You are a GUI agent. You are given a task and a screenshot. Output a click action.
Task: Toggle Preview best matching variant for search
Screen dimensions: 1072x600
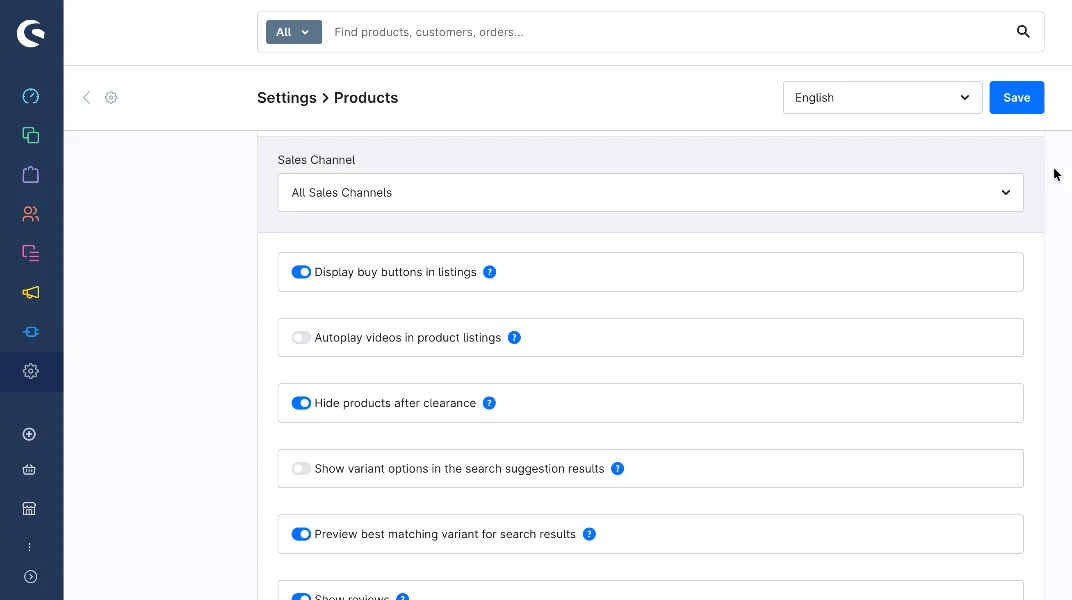coord(301,534)
